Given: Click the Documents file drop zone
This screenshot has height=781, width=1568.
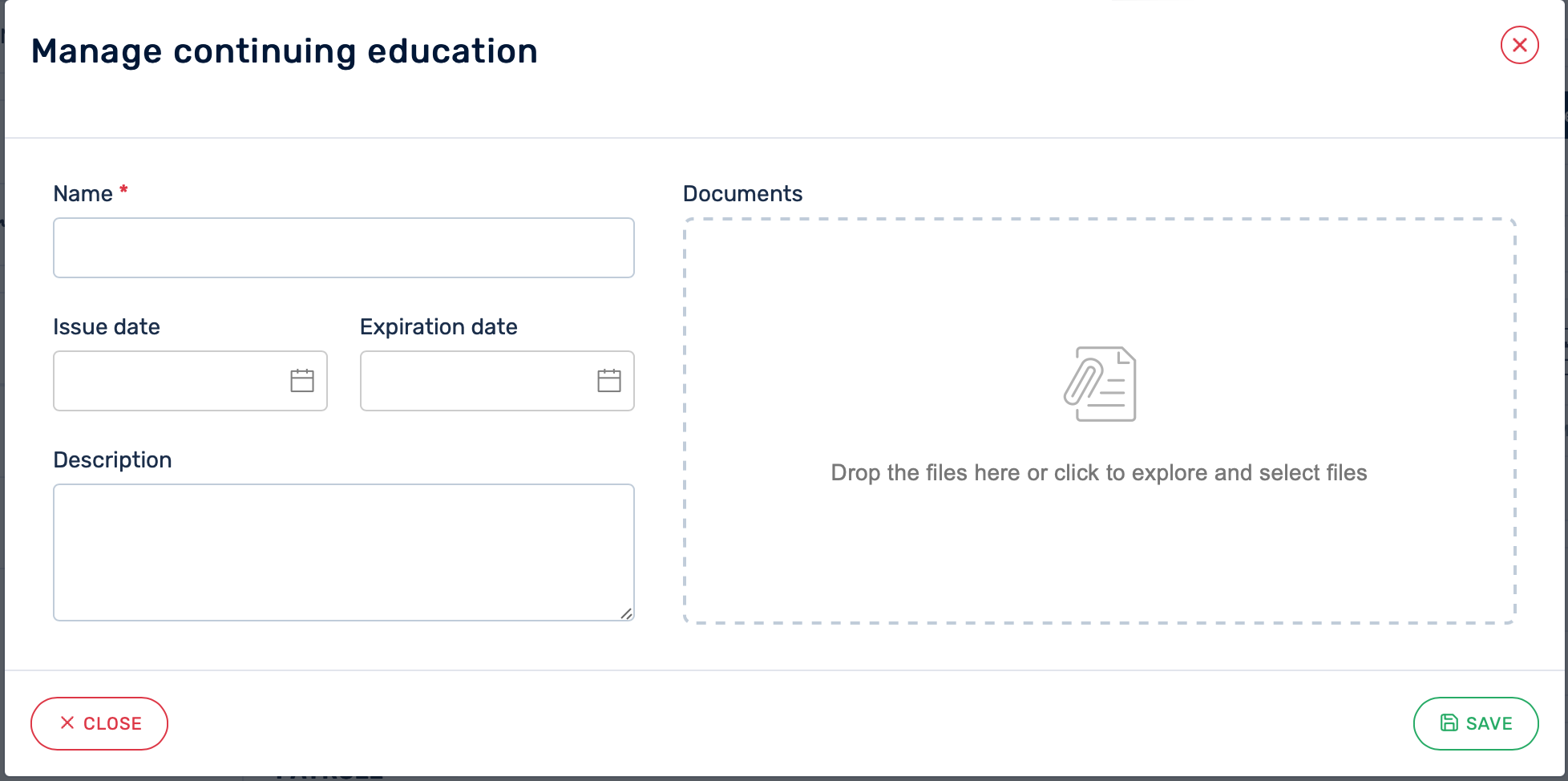Looking at the screenshot, I should [1099, 545].
